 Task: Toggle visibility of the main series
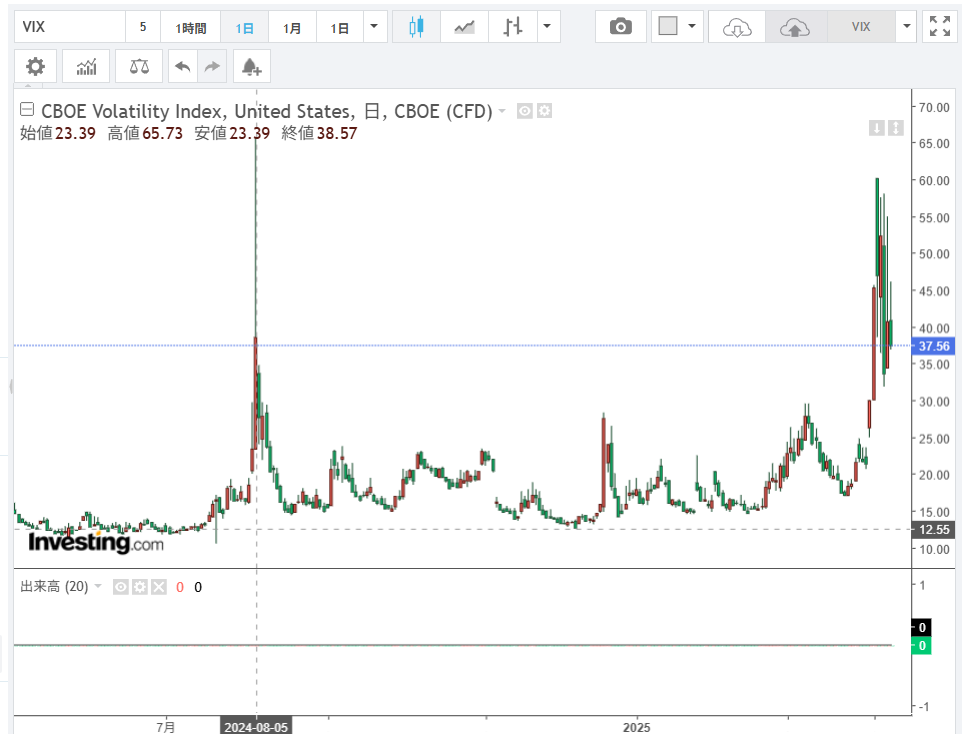pyautogui.click(x=524, y=111)
